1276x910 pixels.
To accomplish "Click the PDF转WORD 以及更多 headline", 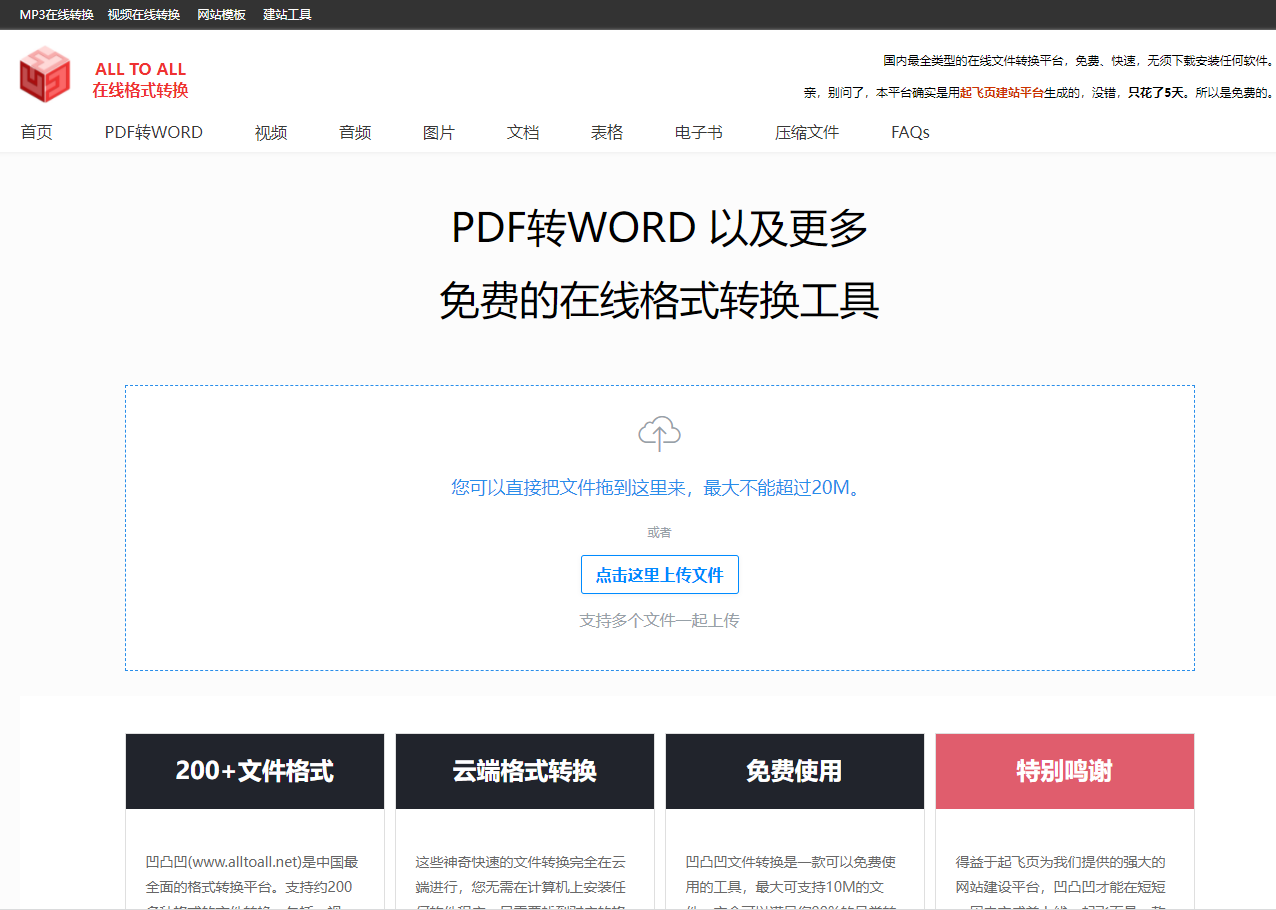I will point(660,228).
